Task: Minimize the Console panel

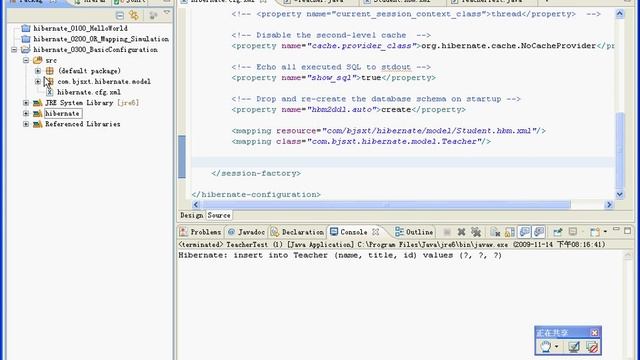Action: click(616, 230)
